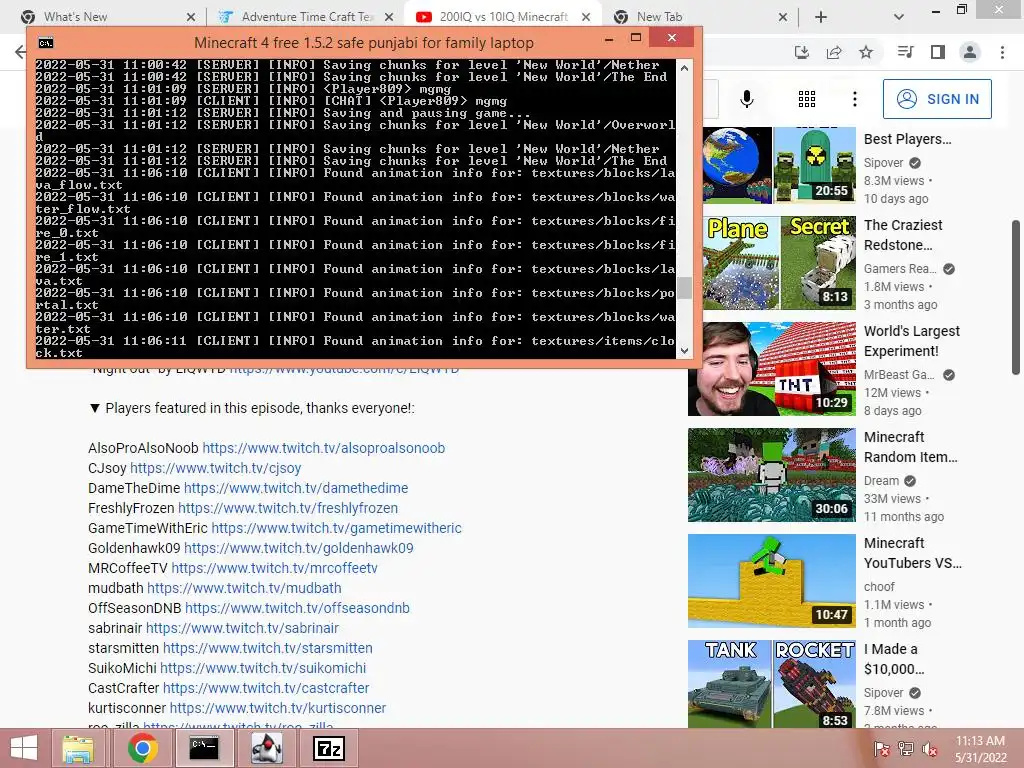This screenshot has width=1024, height=768.
Task: Open mrcoffeetv Twitch link
Action: coord(274,568)
